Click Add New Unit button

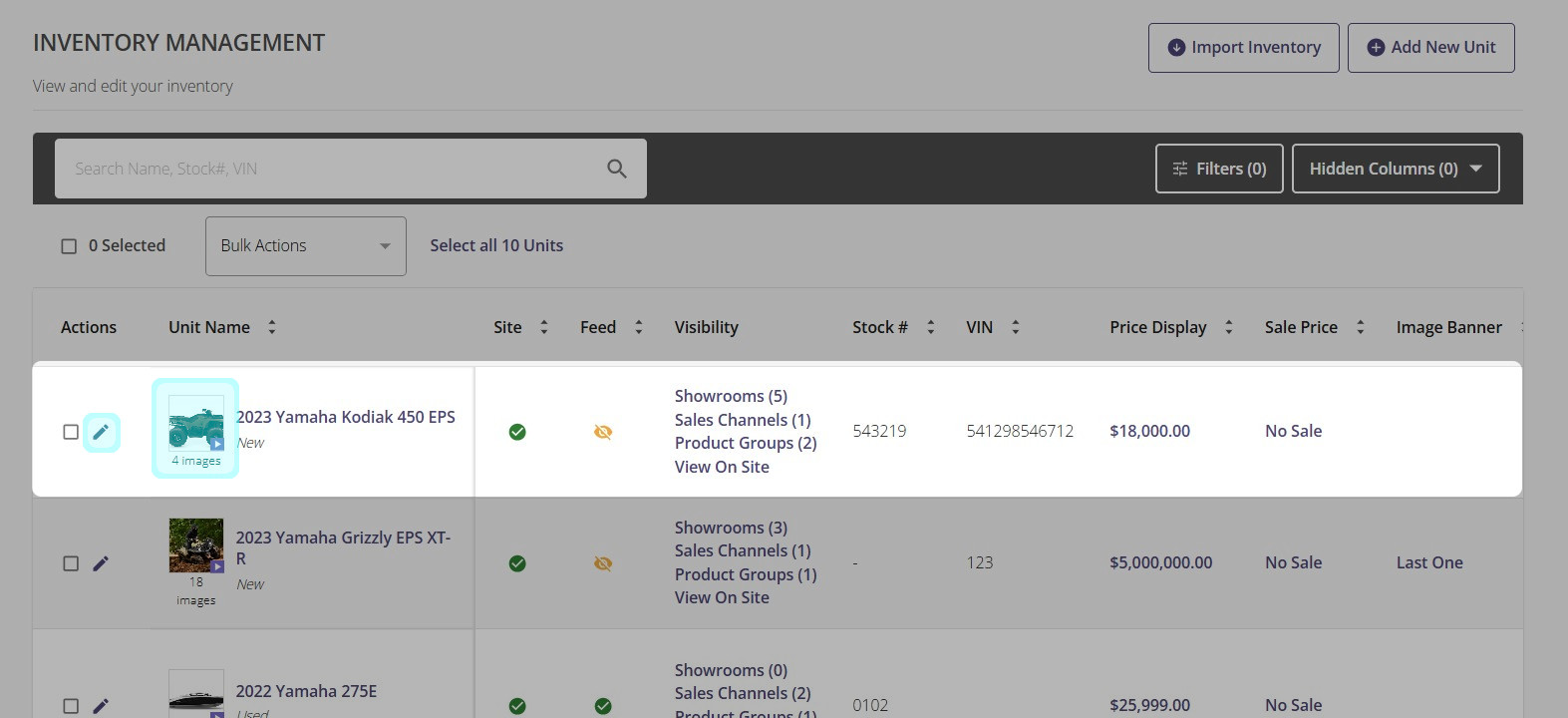[x=1430, y=48]
